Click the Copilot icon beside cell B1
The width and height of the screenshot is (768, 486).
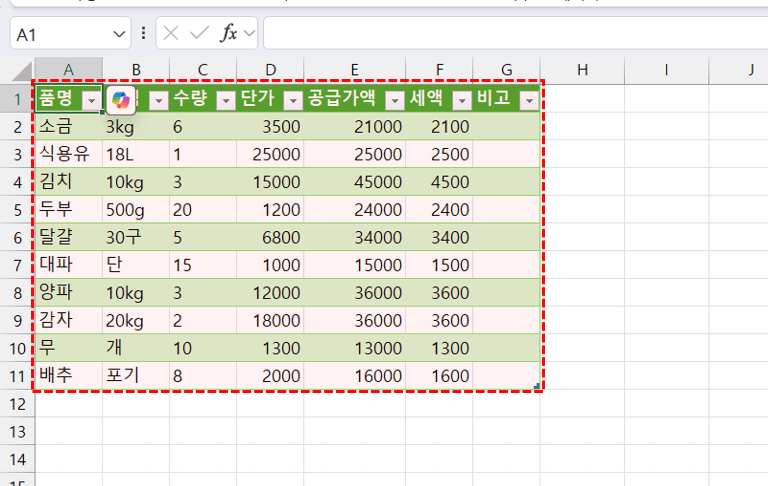pos(121,99)
